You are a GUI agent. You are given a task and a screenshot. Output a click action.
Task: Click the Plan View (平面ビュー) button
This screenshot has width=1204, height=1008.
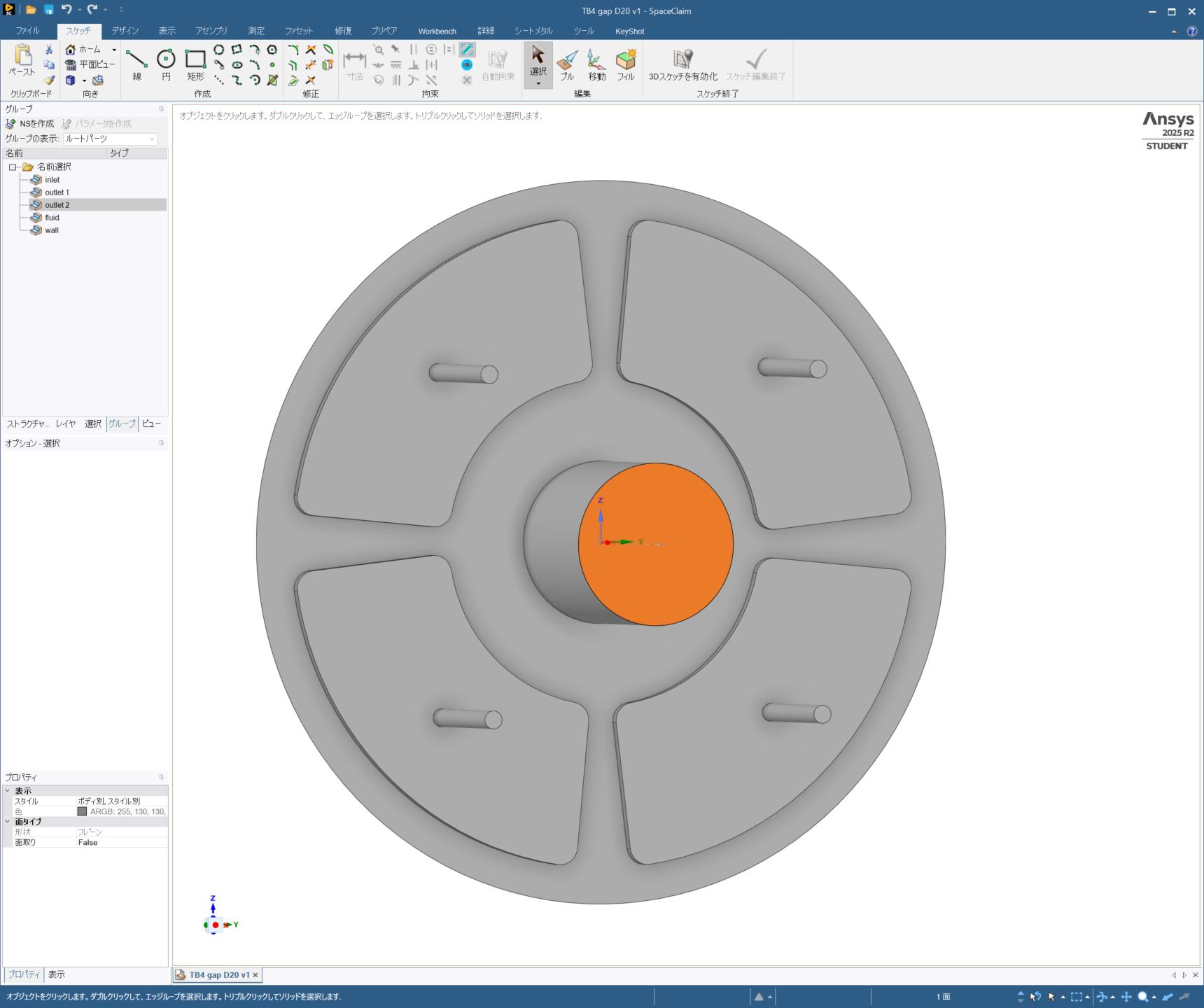pos(90,64)
